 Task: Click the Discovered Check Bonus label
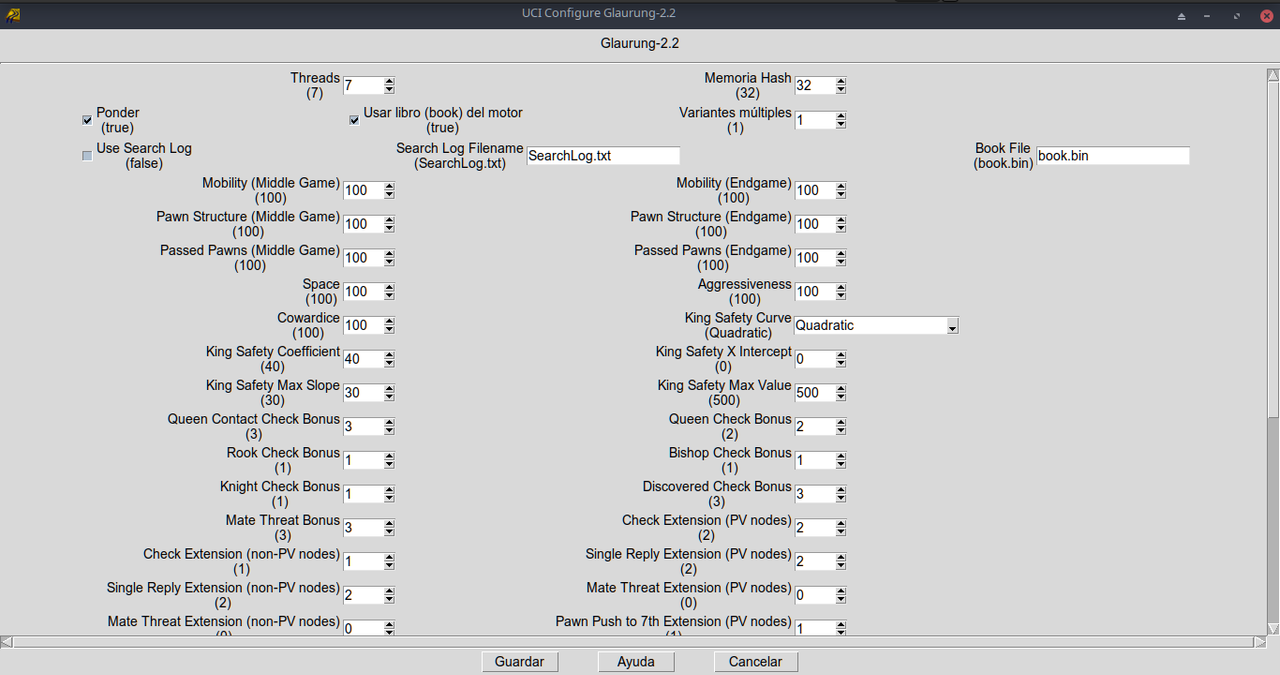click(717, 494)
